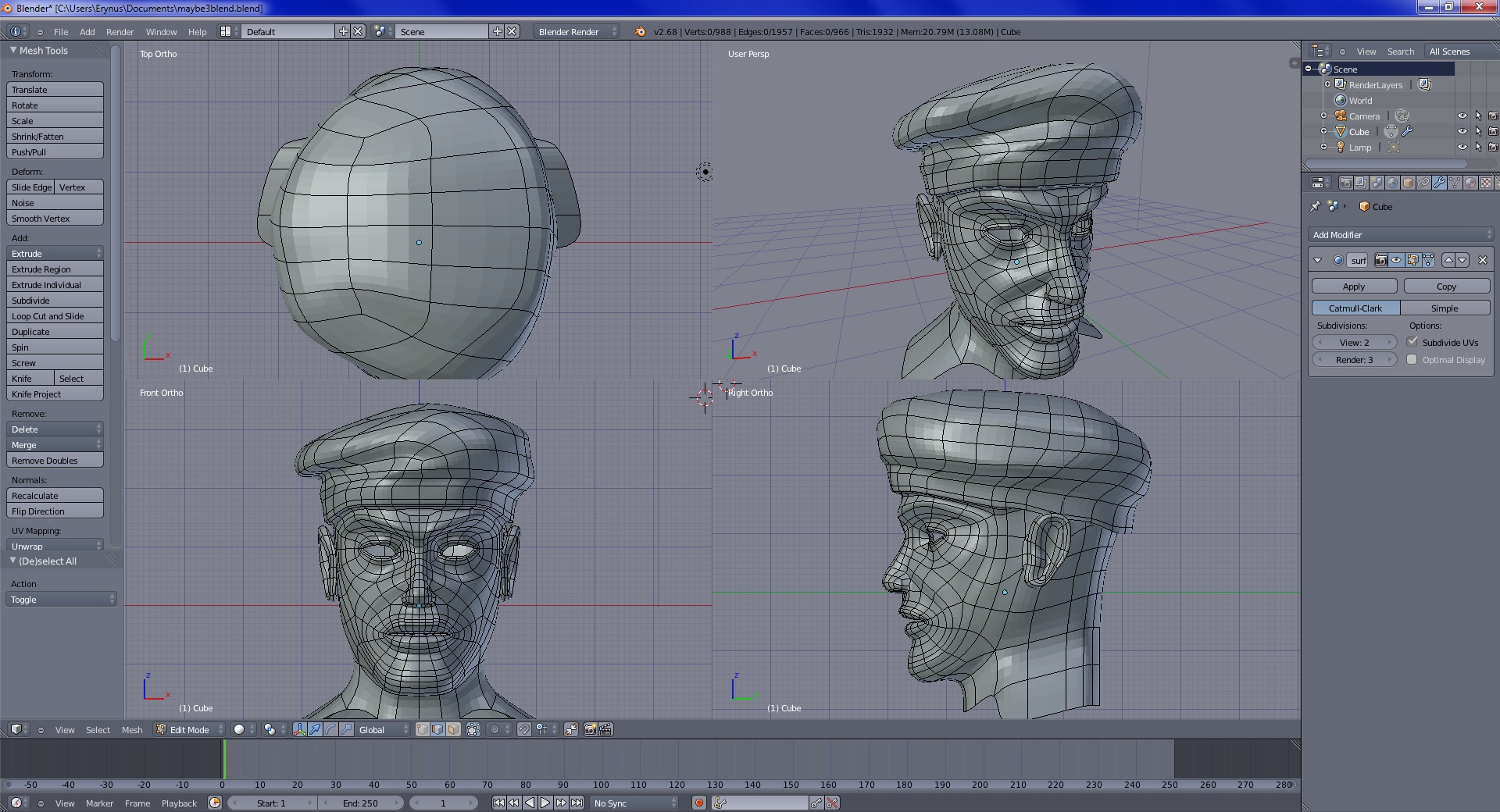Open the Modifiers wrench properties tab
1500x812 pixels.
tap(1439, 183)
